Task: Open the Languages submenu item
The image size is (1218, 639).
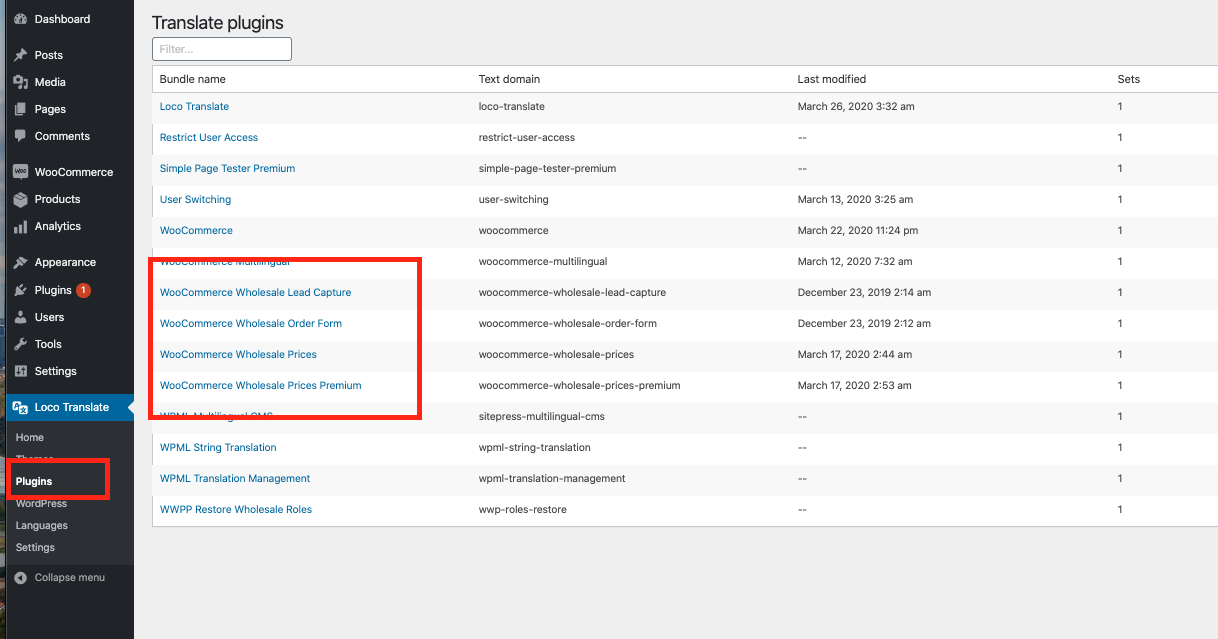Action: click(42, 525)
